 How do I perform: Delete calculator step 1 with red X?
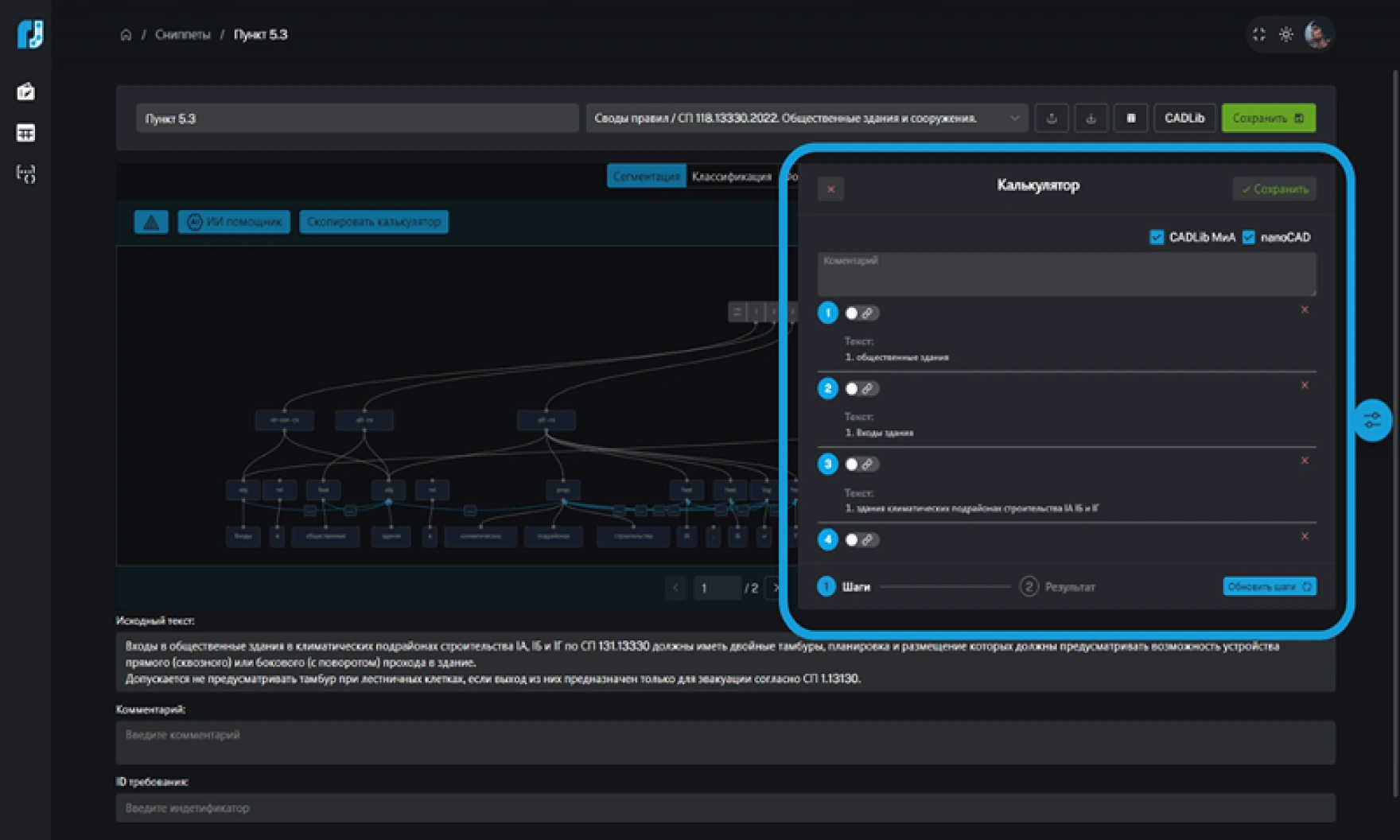1305,309
